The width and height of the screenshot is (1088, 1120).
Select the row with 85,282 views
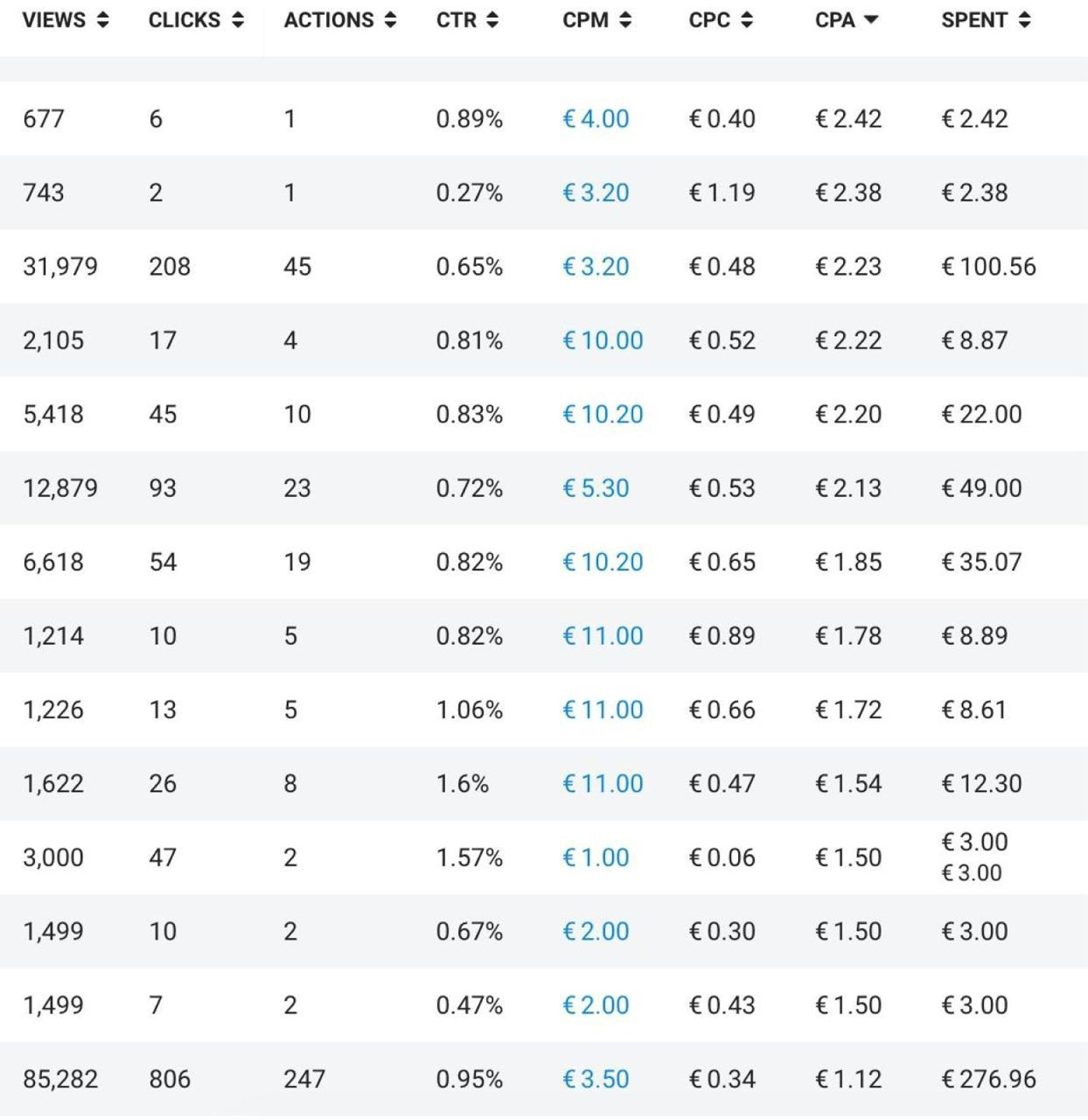[544, 1079]
